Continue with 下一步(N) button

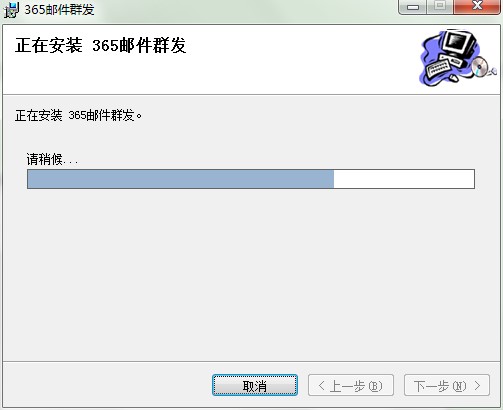pyautogui.click(x=447, y=385)
